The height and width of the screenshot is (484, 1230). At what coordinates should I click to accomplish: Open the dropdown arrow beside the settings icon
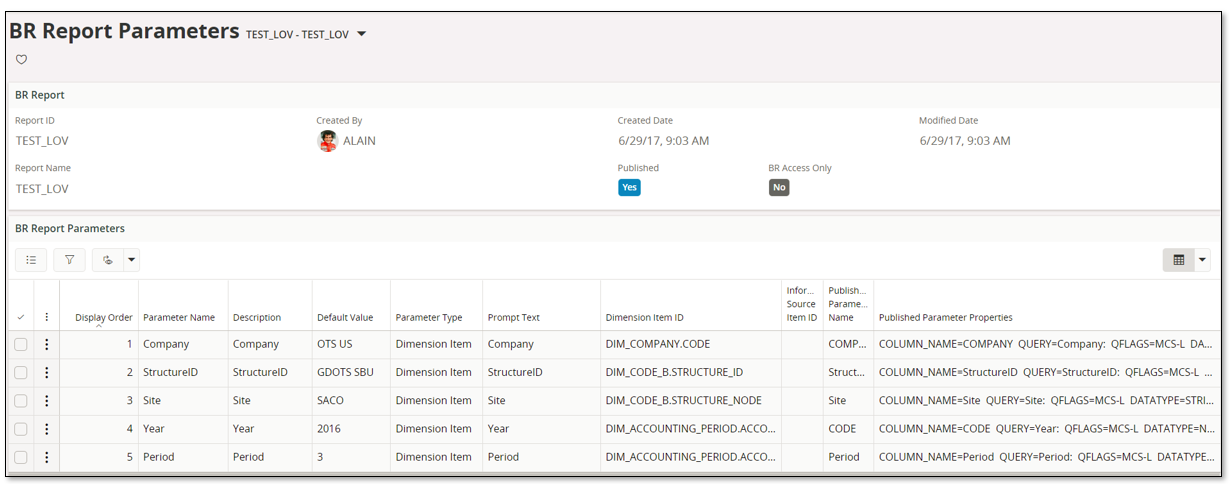tap(131, 260)
